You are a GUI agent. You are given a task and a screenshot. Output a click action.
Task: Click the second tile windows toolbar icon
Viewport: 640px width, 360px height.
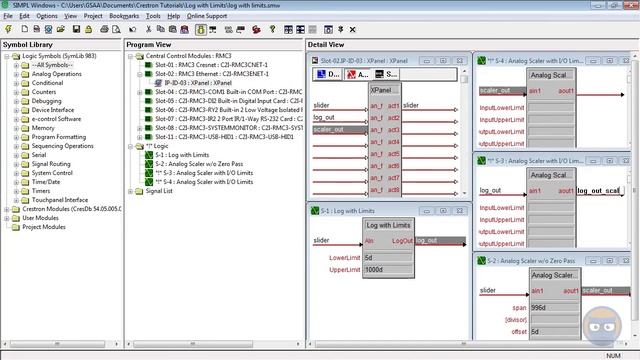[x=300, y=29]
